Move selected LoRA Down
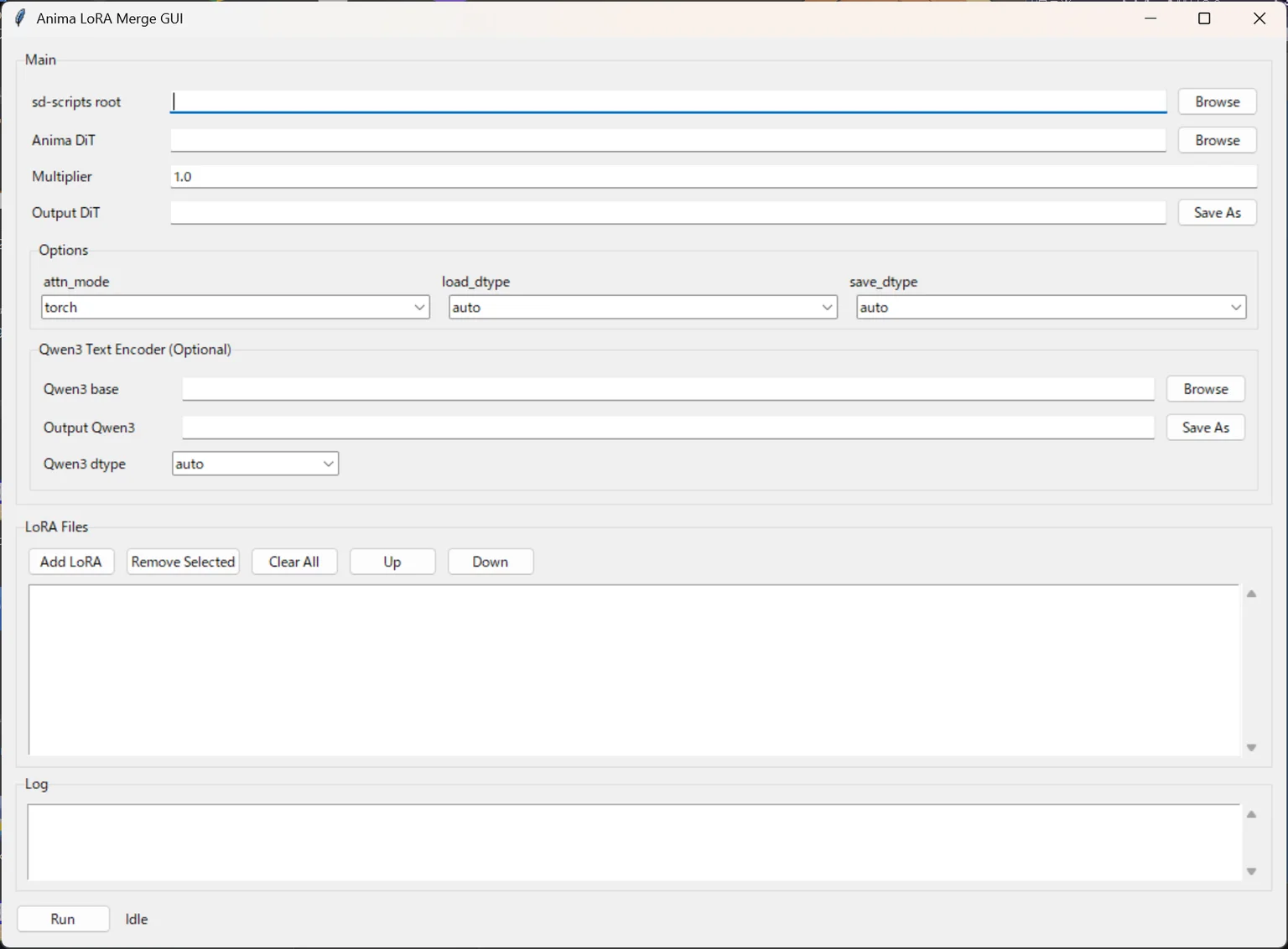Screen dimensions: 1288x949 click(x=491, y=562)
